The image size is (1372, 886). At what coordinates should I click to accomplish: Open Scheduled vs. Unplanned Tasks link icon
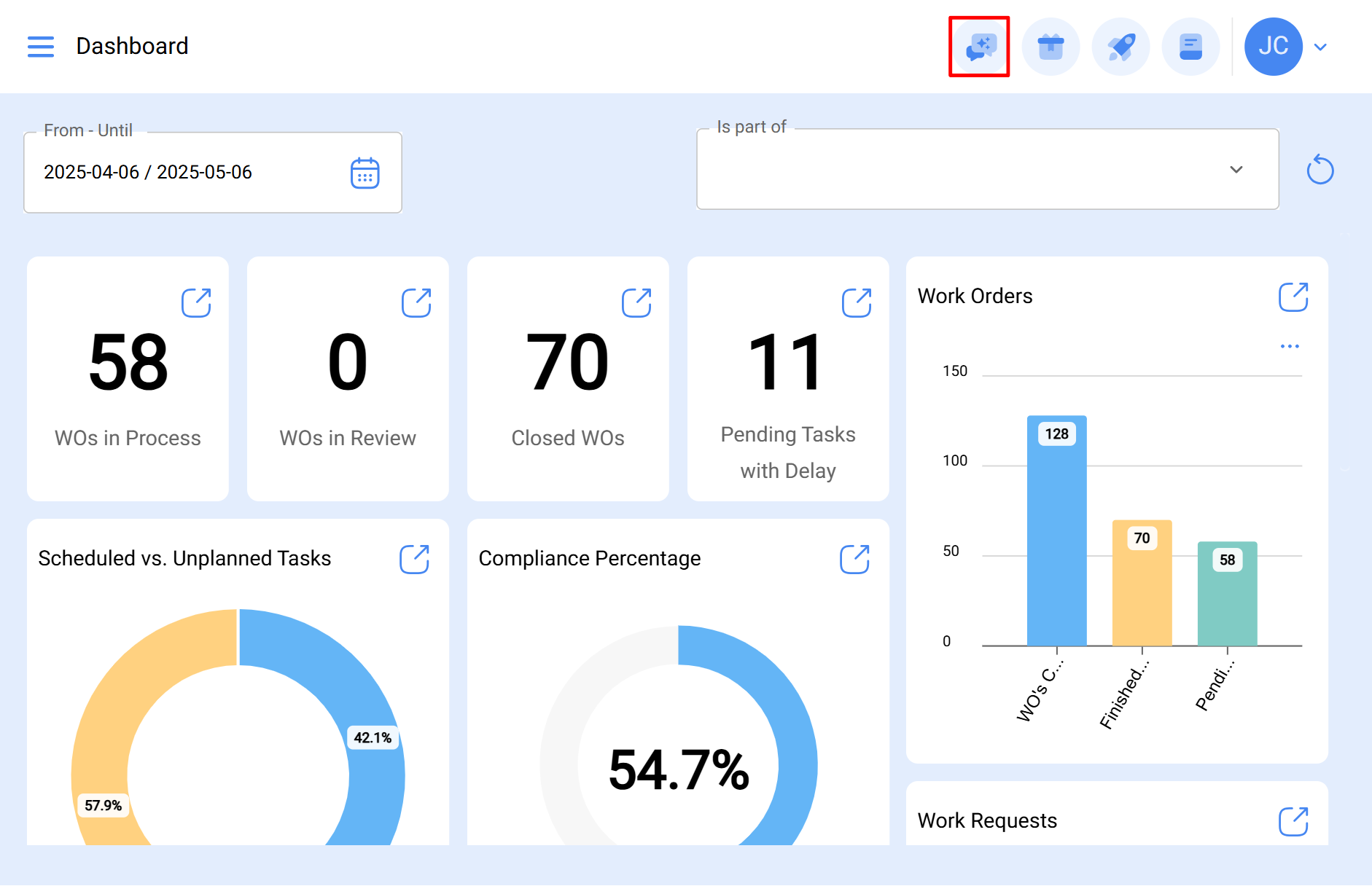tap(414, 559)
